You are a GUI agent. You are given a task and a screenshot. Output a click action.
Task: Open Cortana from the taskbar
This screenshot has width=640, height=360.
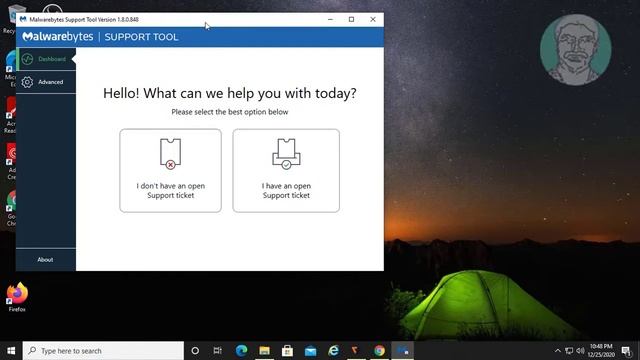pos(195,351)
